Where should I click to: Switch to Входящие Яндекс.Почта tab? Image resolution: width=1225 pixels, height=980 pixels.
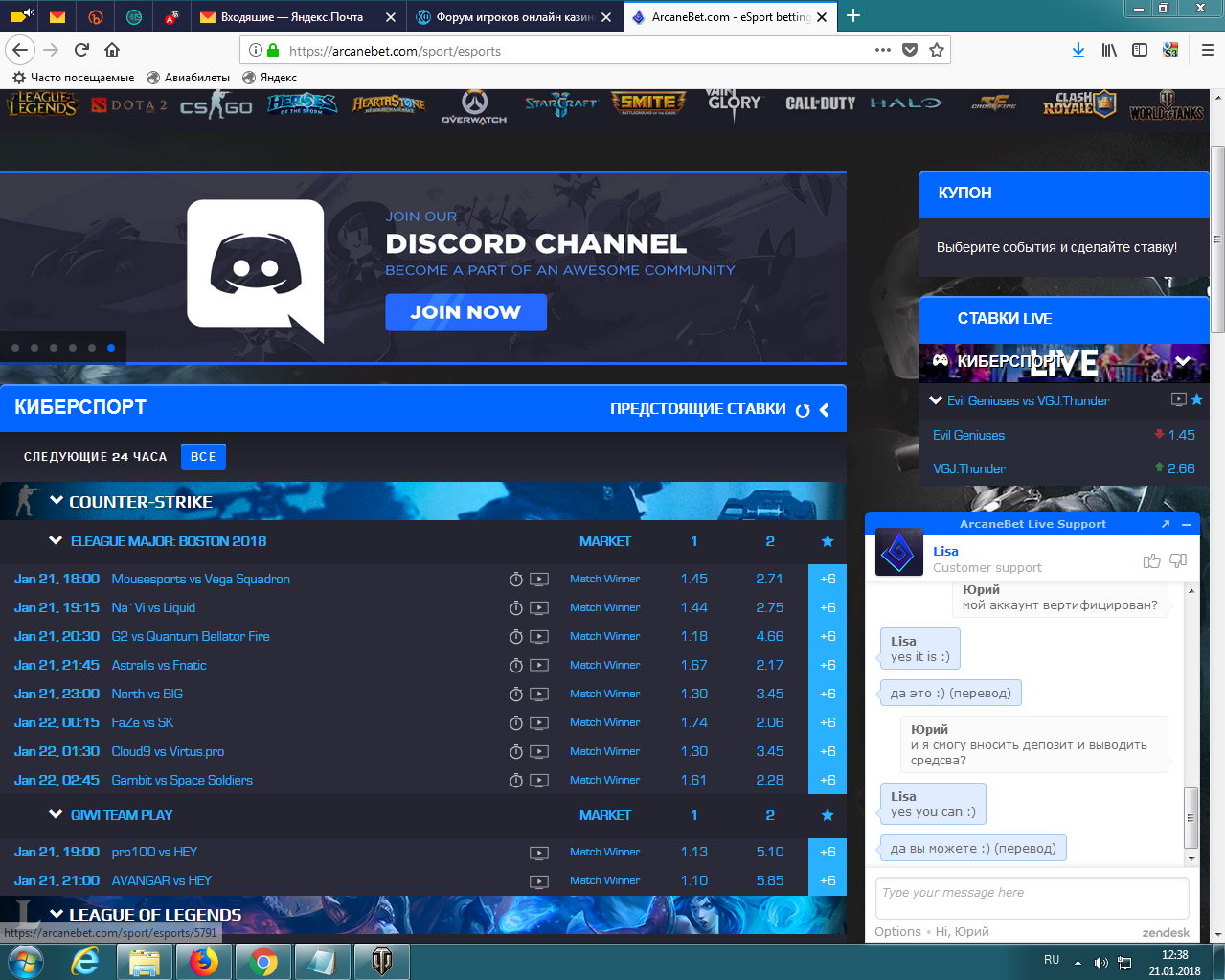coord(297,17)
